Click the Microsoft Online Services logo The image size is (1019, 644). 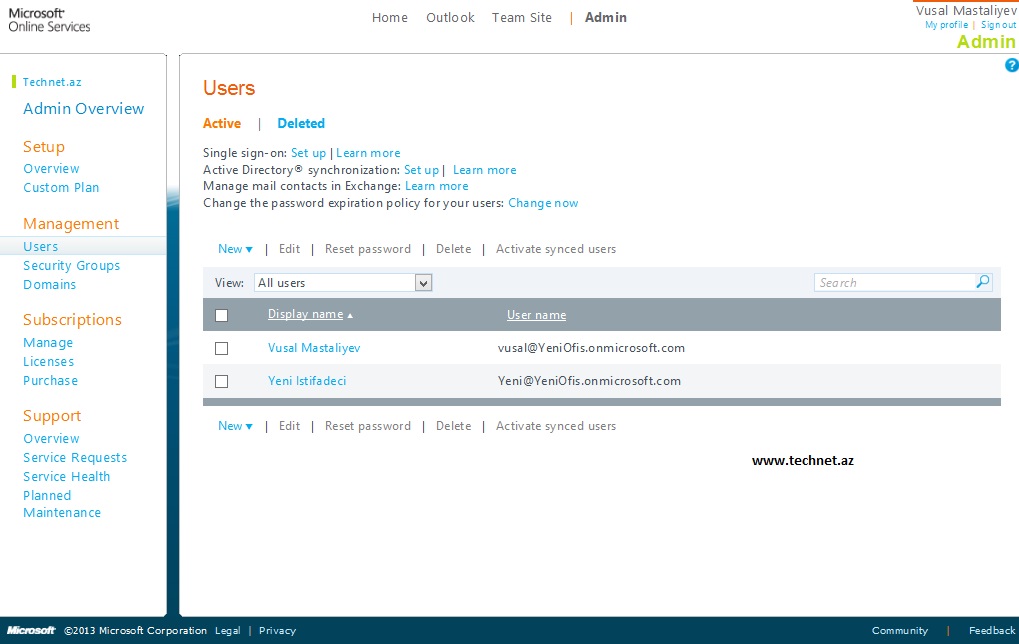point(50,20)
